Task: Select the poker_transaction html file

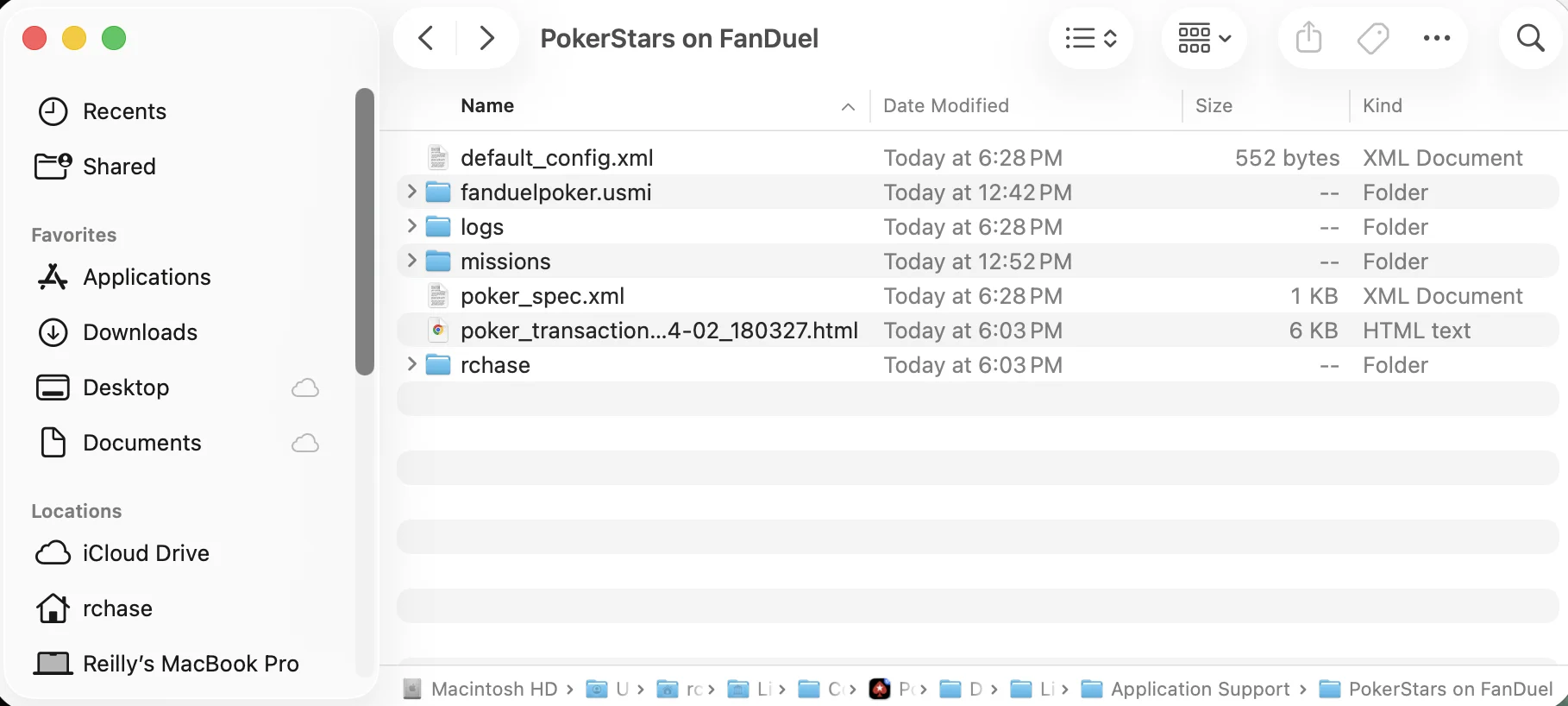Action: (x=659, y=331)
